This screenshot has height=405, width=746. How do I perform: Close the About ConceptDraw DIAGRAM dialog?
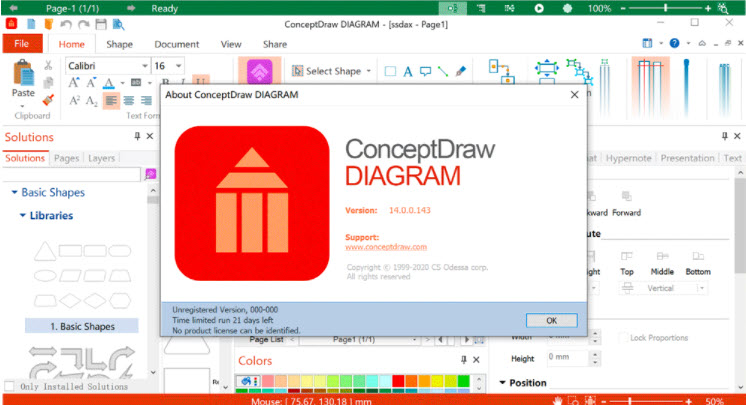574,95
